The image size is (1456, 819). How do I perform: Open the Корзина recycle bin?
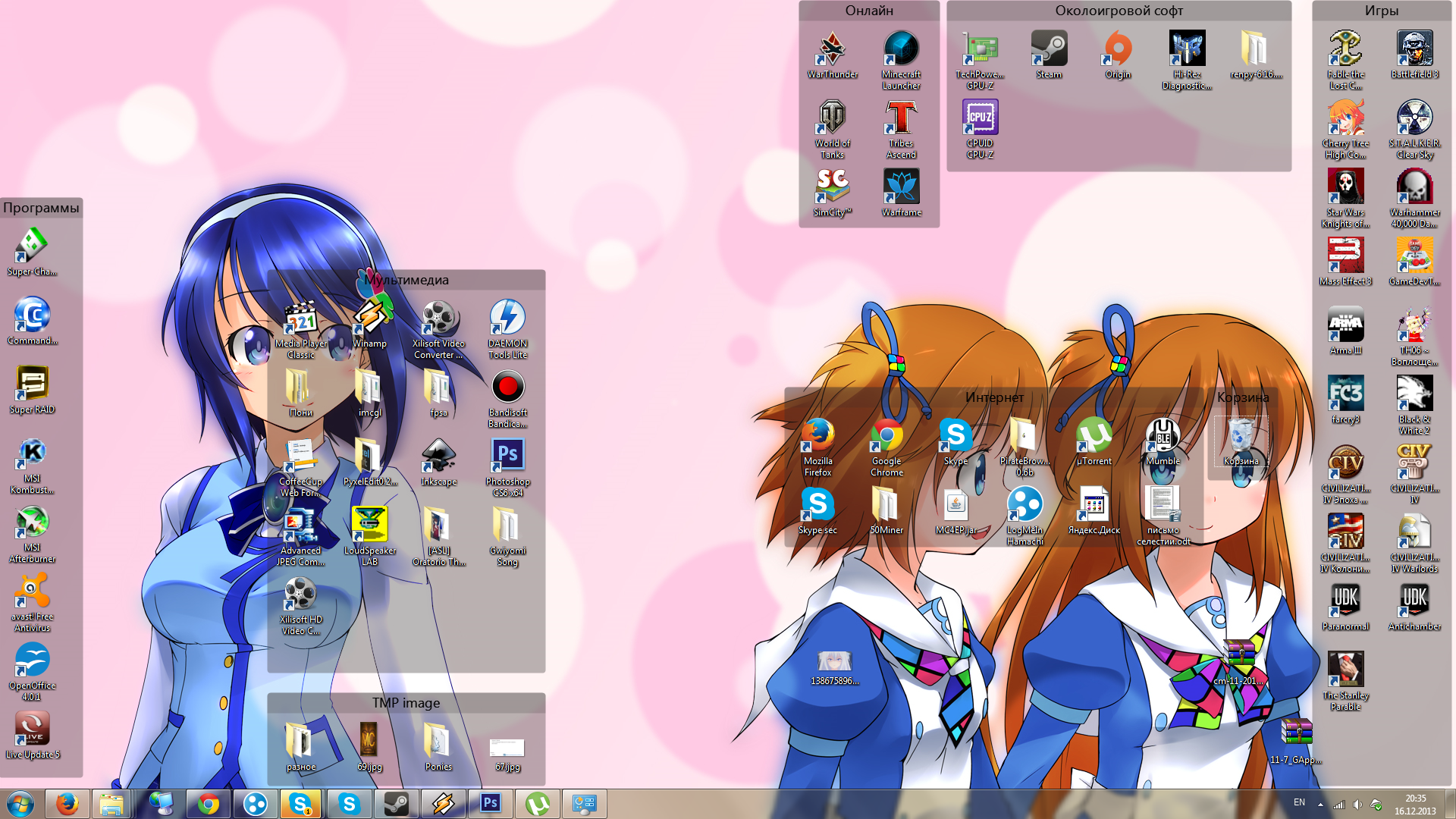[x=1241, y=438]
